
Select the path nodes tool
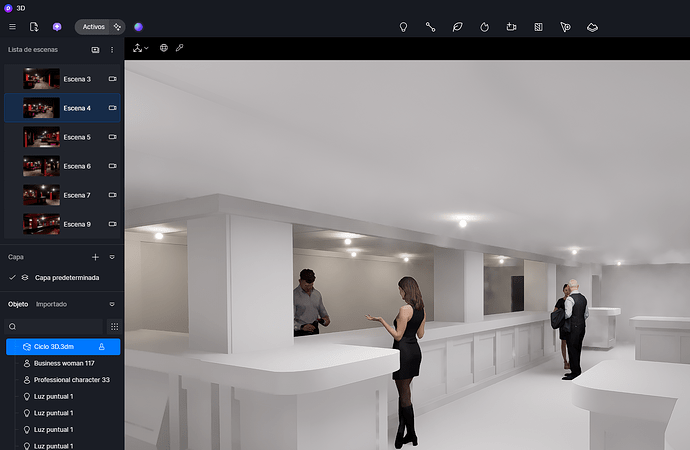coord(430,27)
